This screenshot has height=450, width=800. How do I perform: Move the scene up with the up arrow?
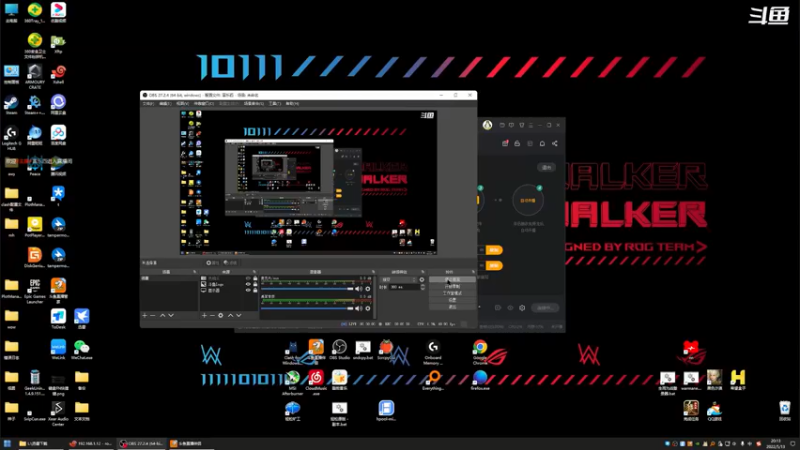pos(162,316)
